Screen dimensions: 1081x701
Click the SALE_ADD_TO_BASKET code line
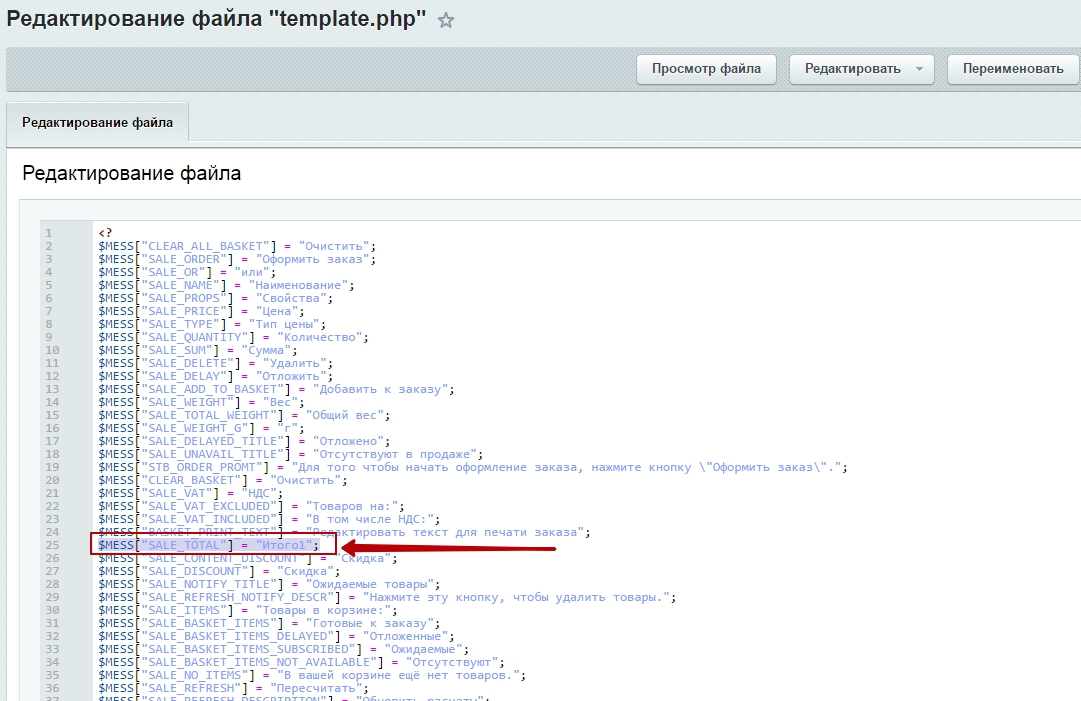point(272,389)
